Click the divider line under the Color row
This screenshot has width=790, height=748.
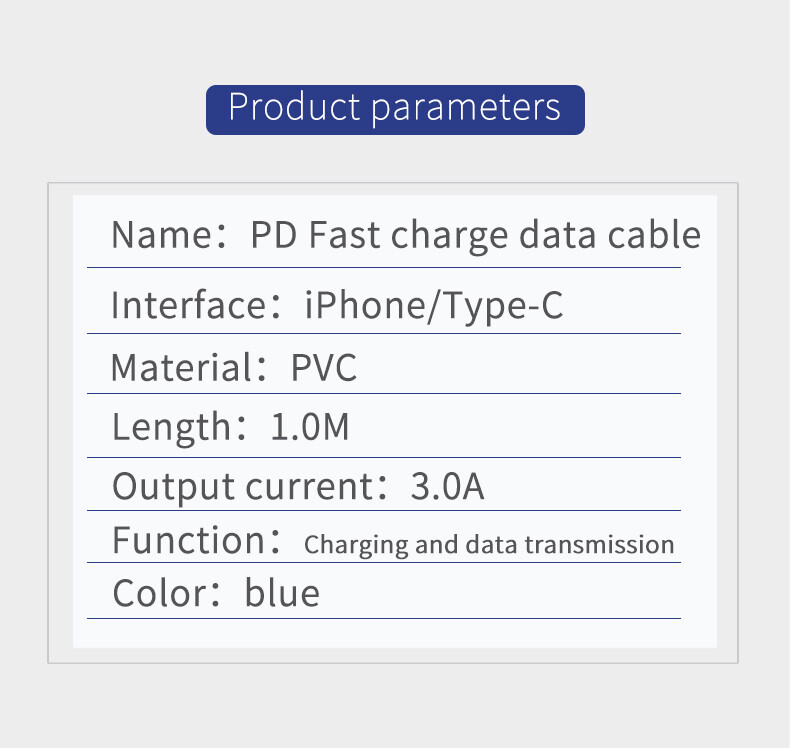[x=384, y=618]
